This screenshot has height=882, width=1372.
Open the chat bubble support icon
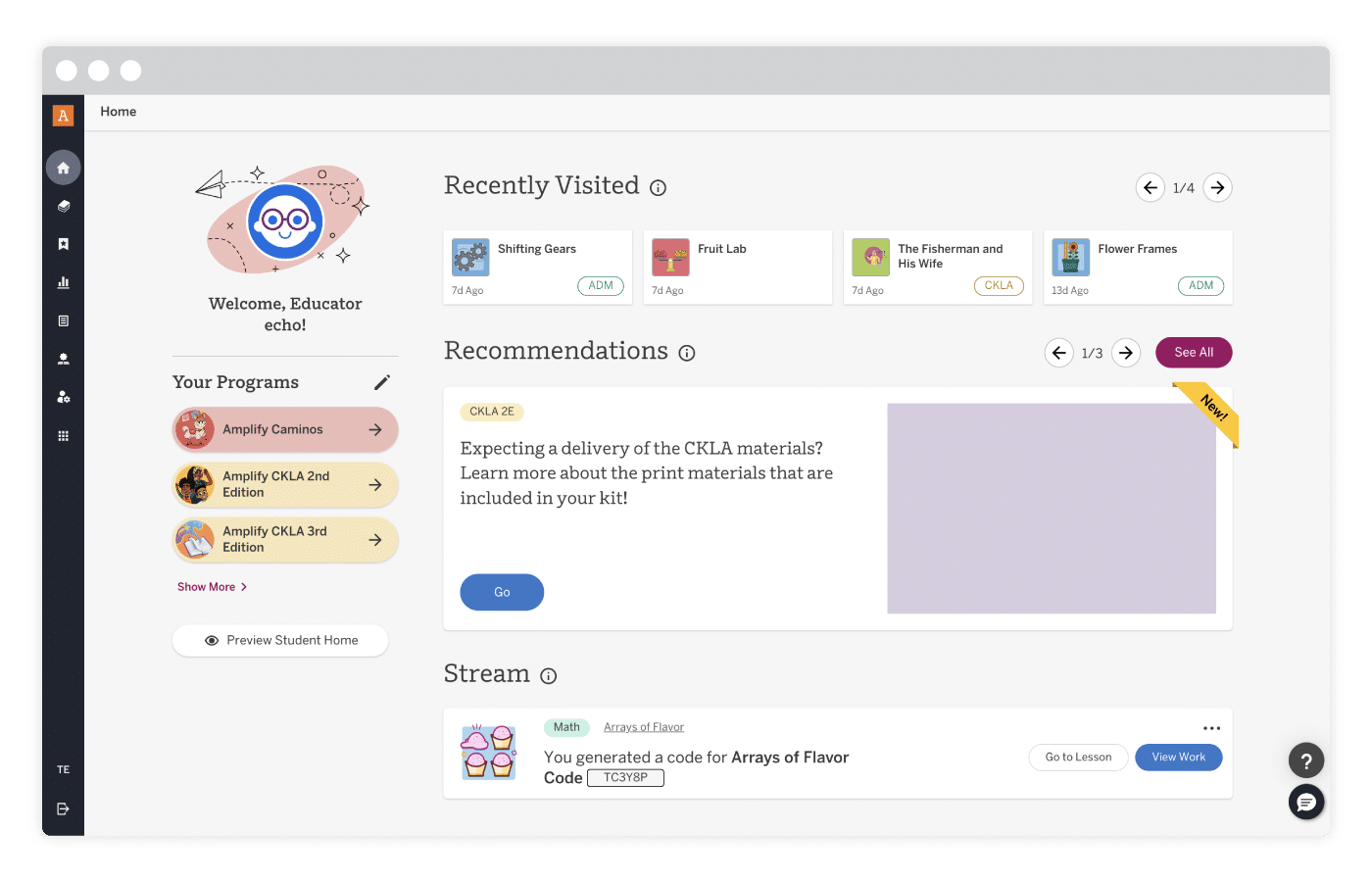1305,803
